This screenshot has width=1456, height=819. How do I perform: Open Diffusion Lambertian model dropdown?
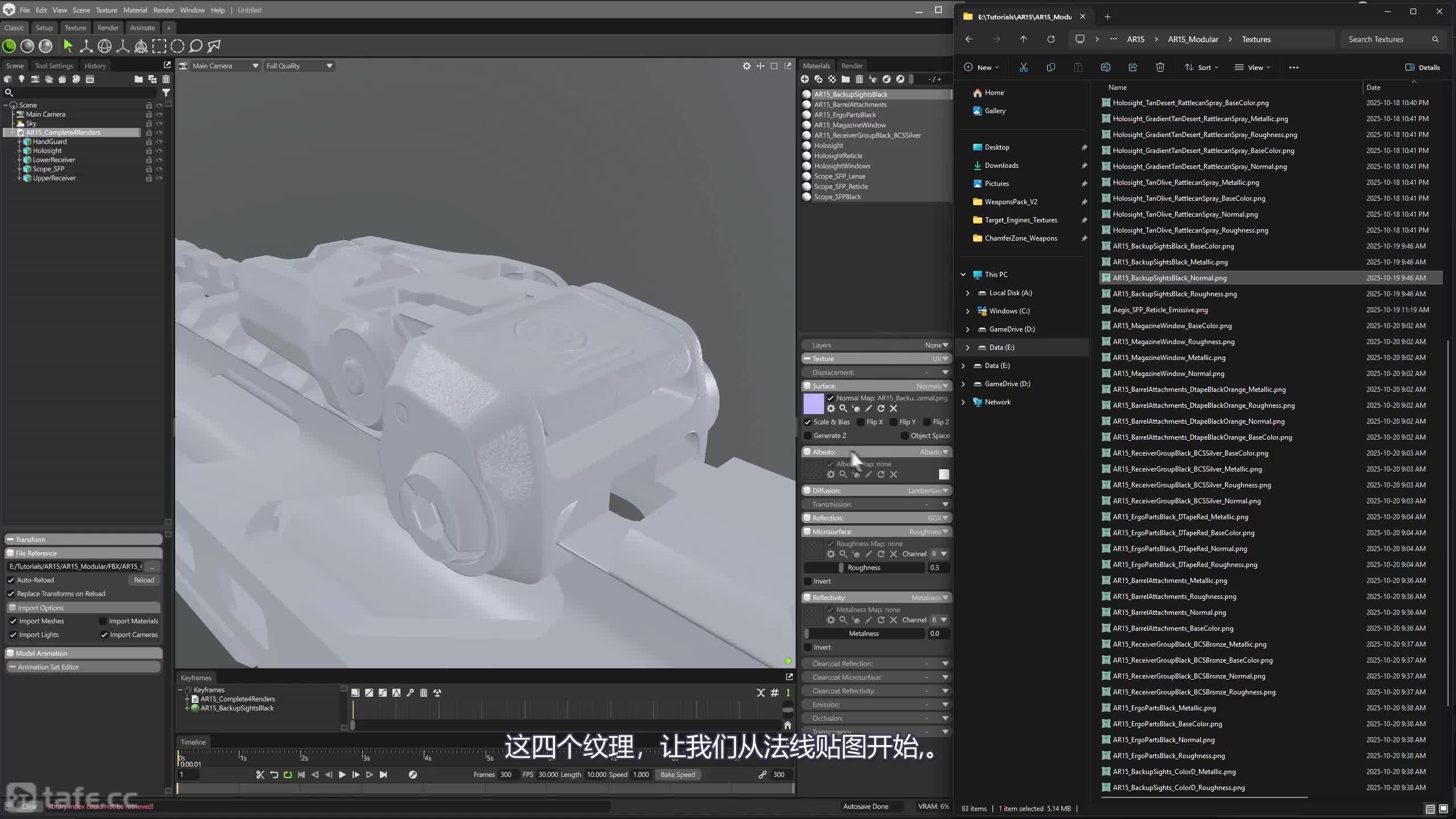pyautogui.click(x=928, y=491)
